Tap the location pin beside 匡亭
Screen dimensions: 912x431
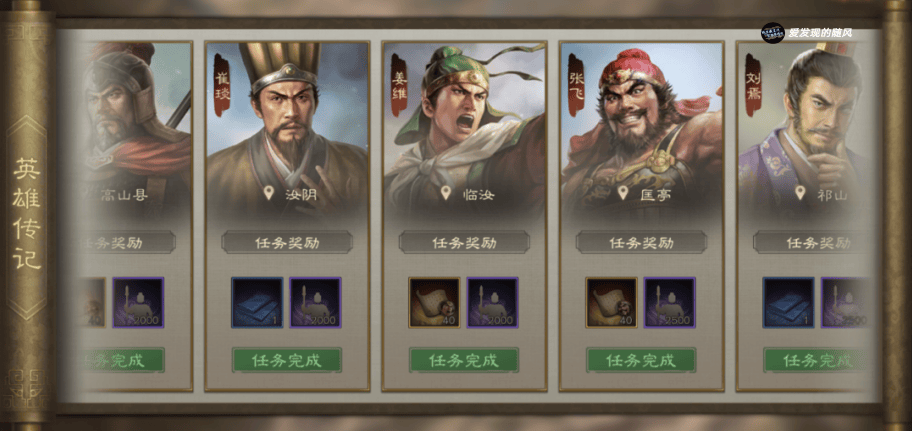(x=623, y=193)
